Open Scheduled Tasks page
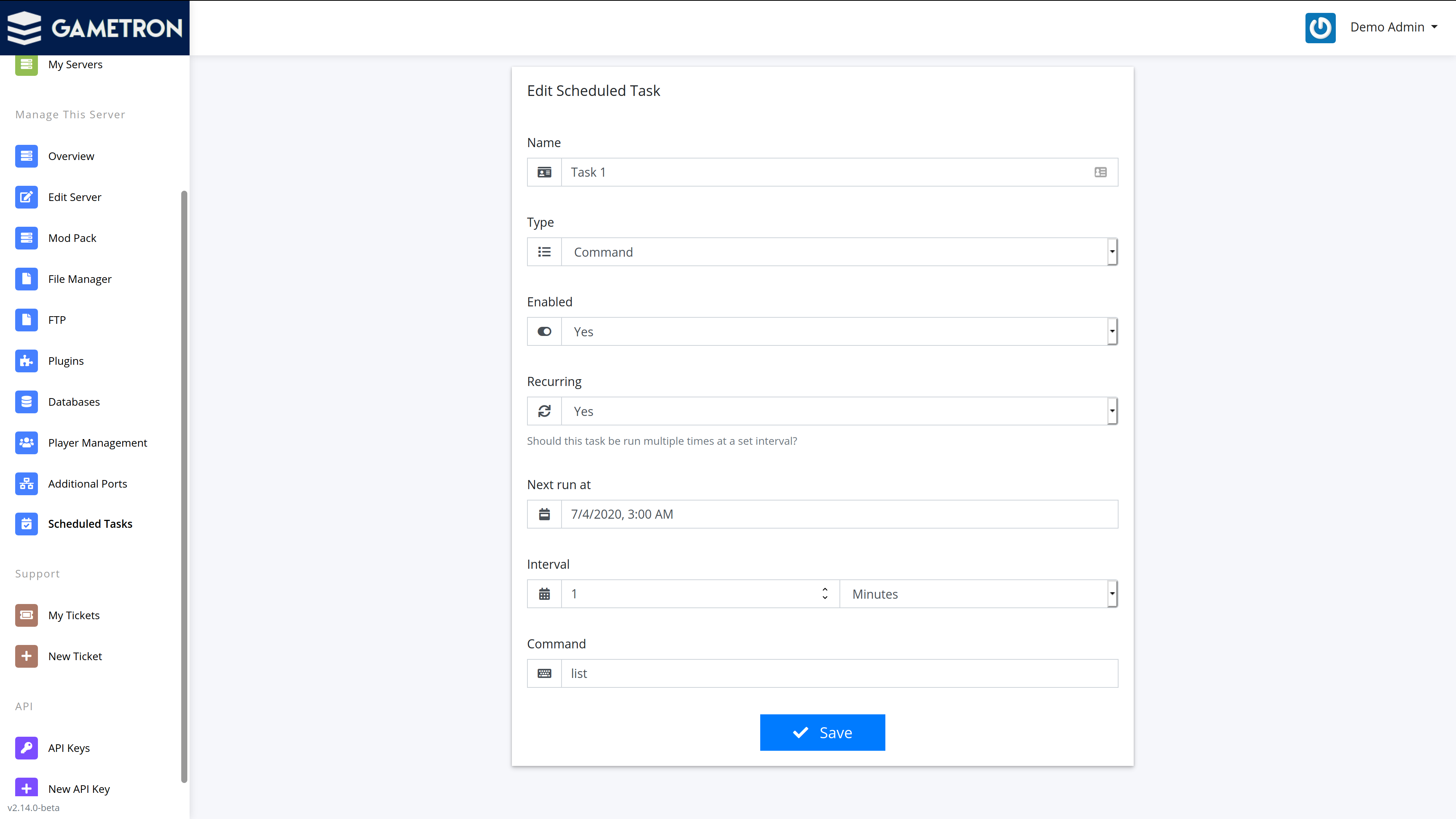The image size is (1456, 819). (x=91, y=524)
